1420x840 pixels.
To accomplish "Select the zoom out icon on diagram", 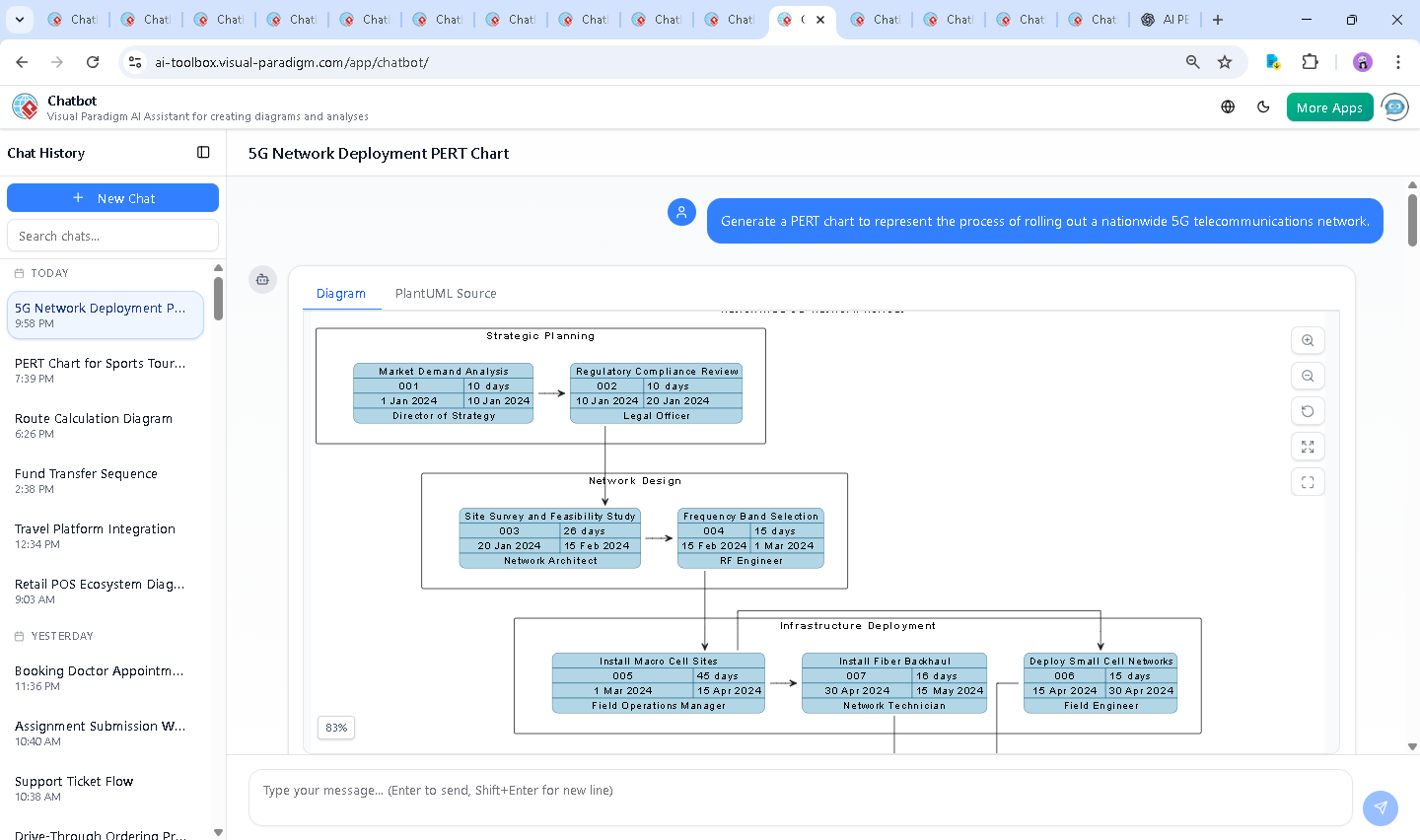I will click(1308, 376).
